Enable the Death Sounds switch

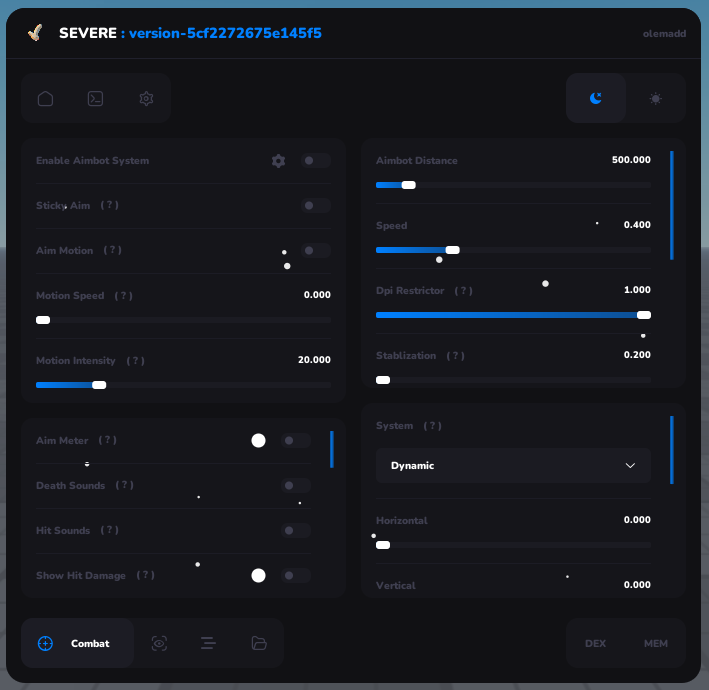click(296, 486)
